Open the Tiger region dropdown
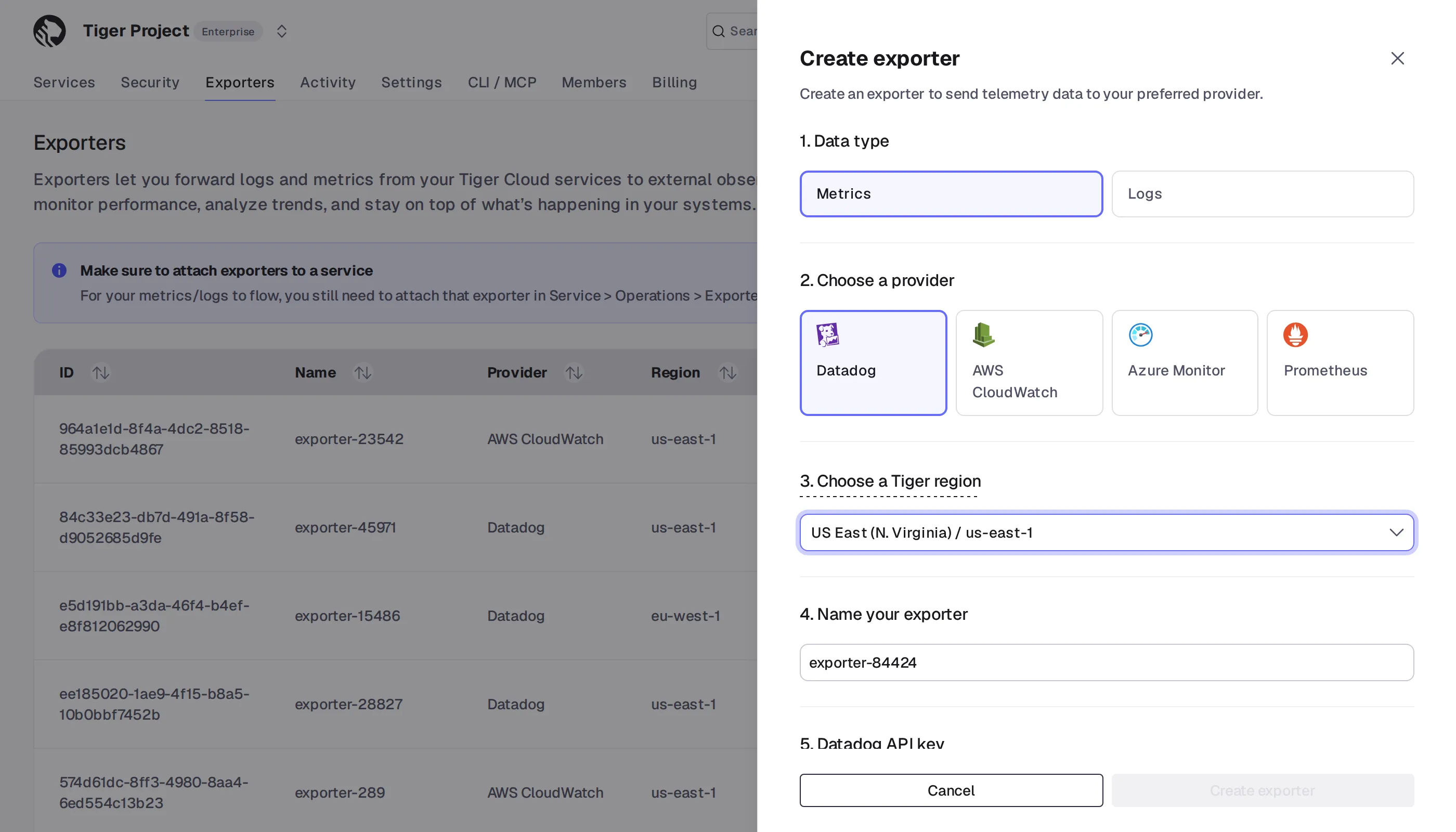This screenshot has height=832, width=1456. (x=1106, y=532)
